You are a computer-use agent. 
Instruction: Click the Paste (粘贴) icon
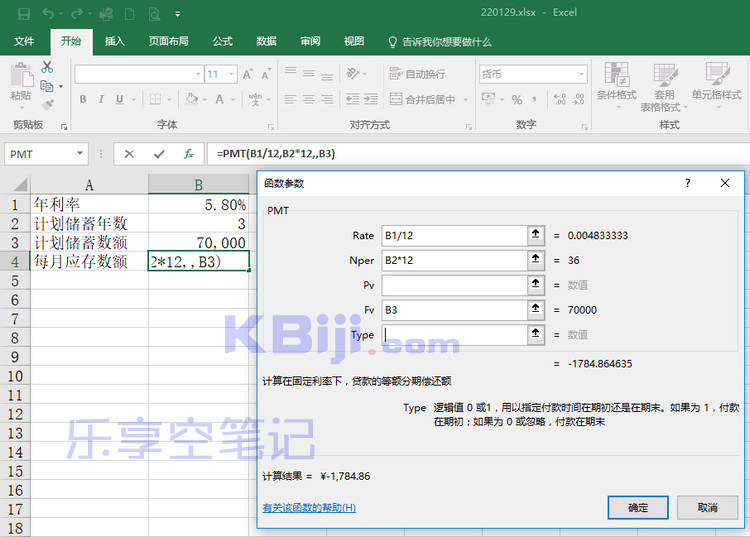21,77
